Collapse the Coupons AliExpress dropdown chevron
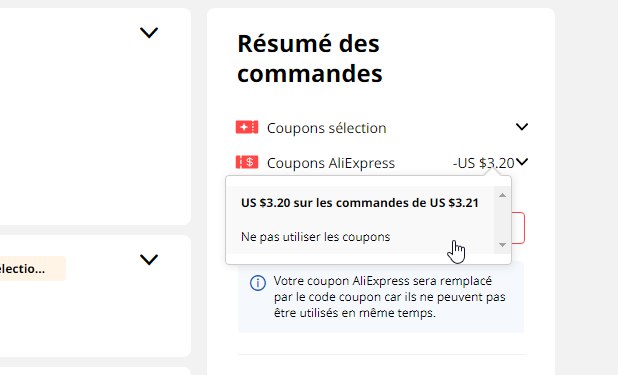 [x=522, y=162]
